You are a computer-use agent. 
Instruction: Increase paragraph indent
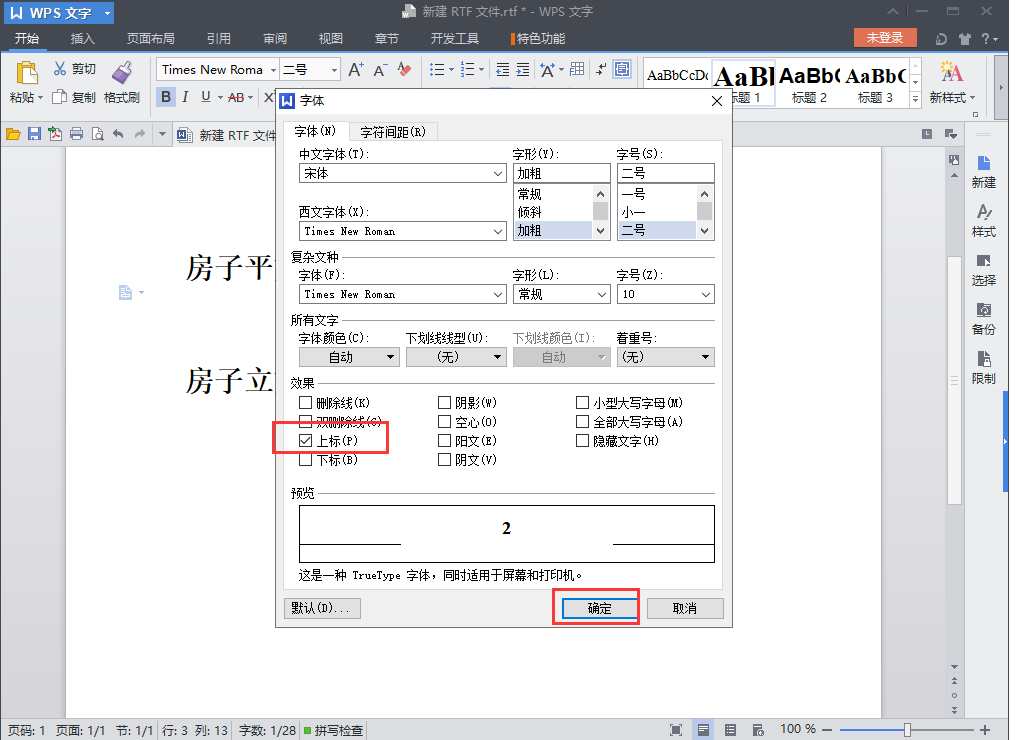[522, 69]
